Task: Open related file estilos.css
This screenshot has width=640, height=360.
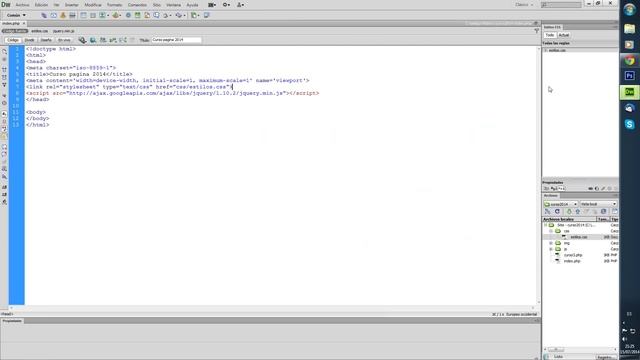Action: [x=40, y=31]
